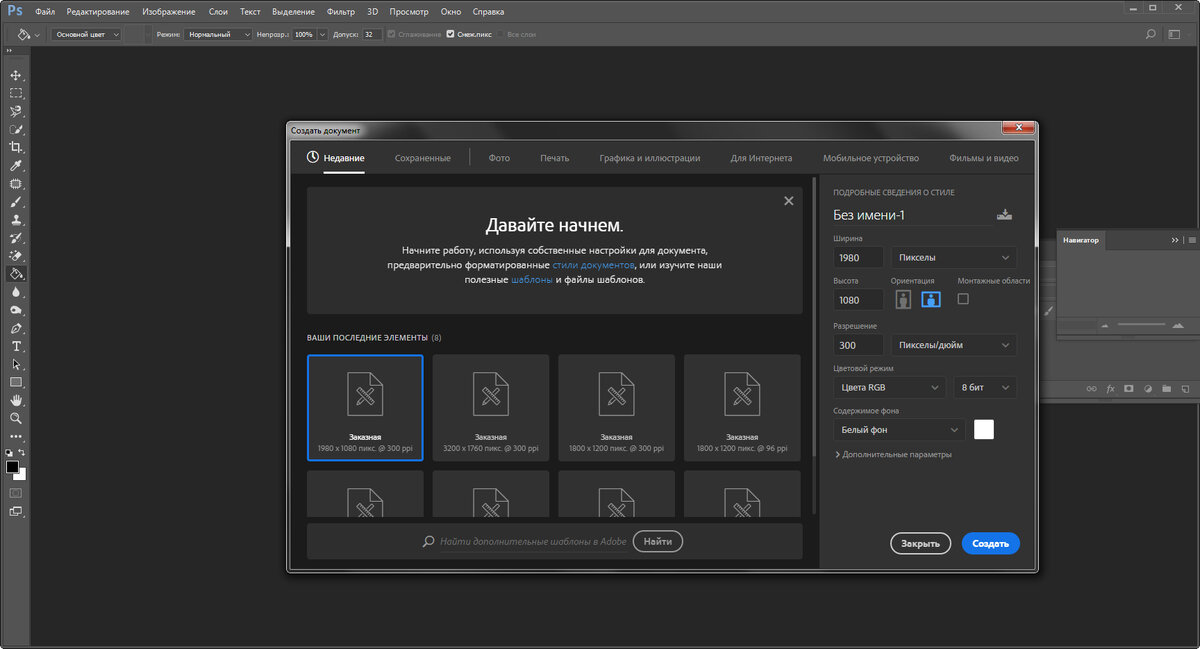Click the Ширина field with 1980

858,257
